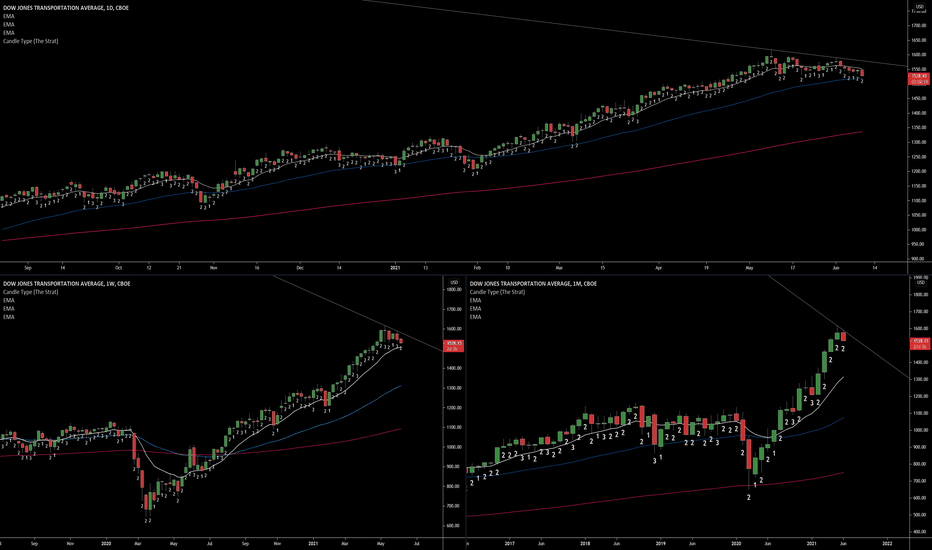
Task: Select the daily chart title 'DOW JONES TRANSPORTATION AVERAGE, 1D, CBOE'
Action: 65,8
